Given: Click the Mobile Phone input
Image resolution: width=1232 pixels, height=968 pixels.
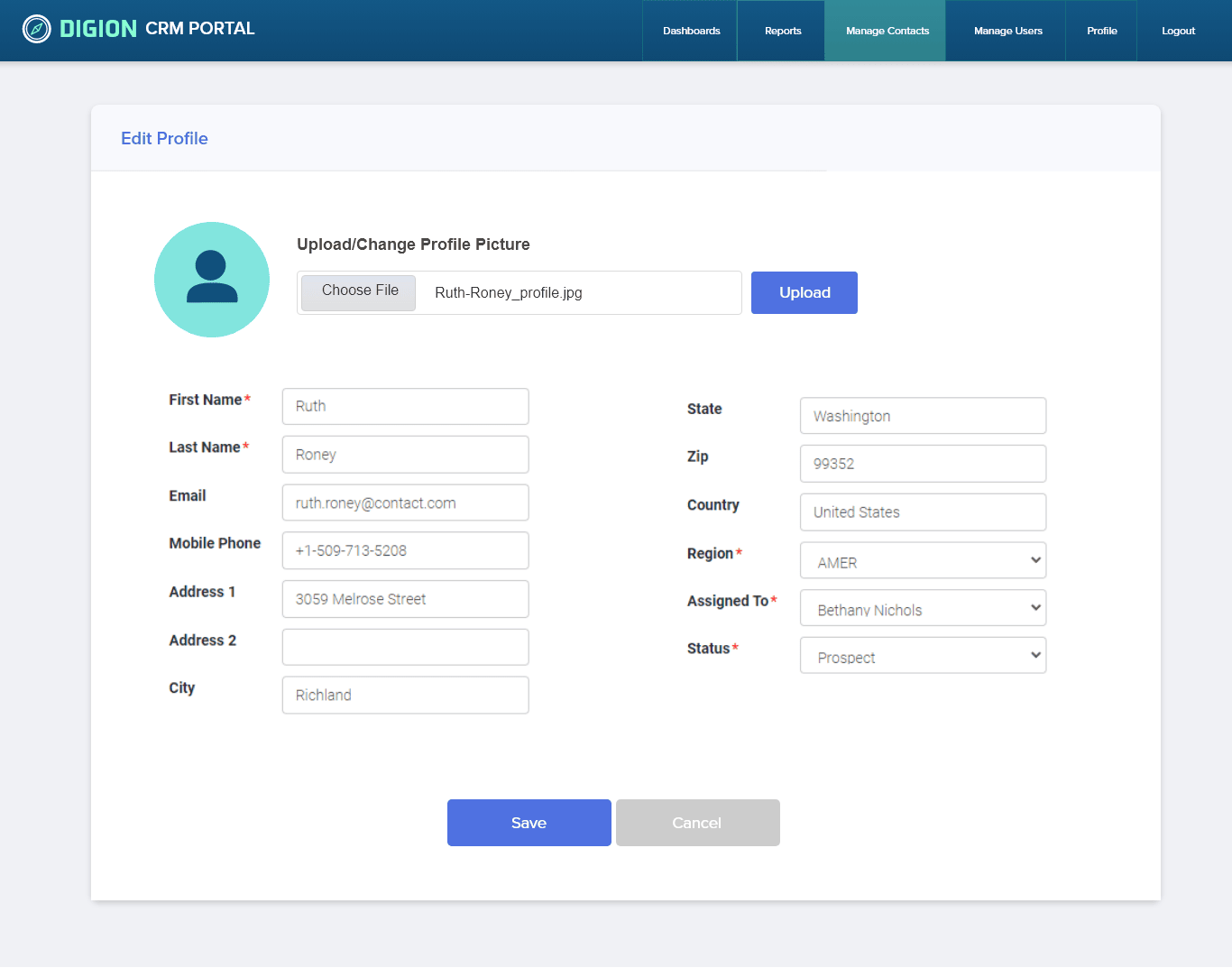Looking at the screenshot, I should pyautogui.click(x=405, y=550).
